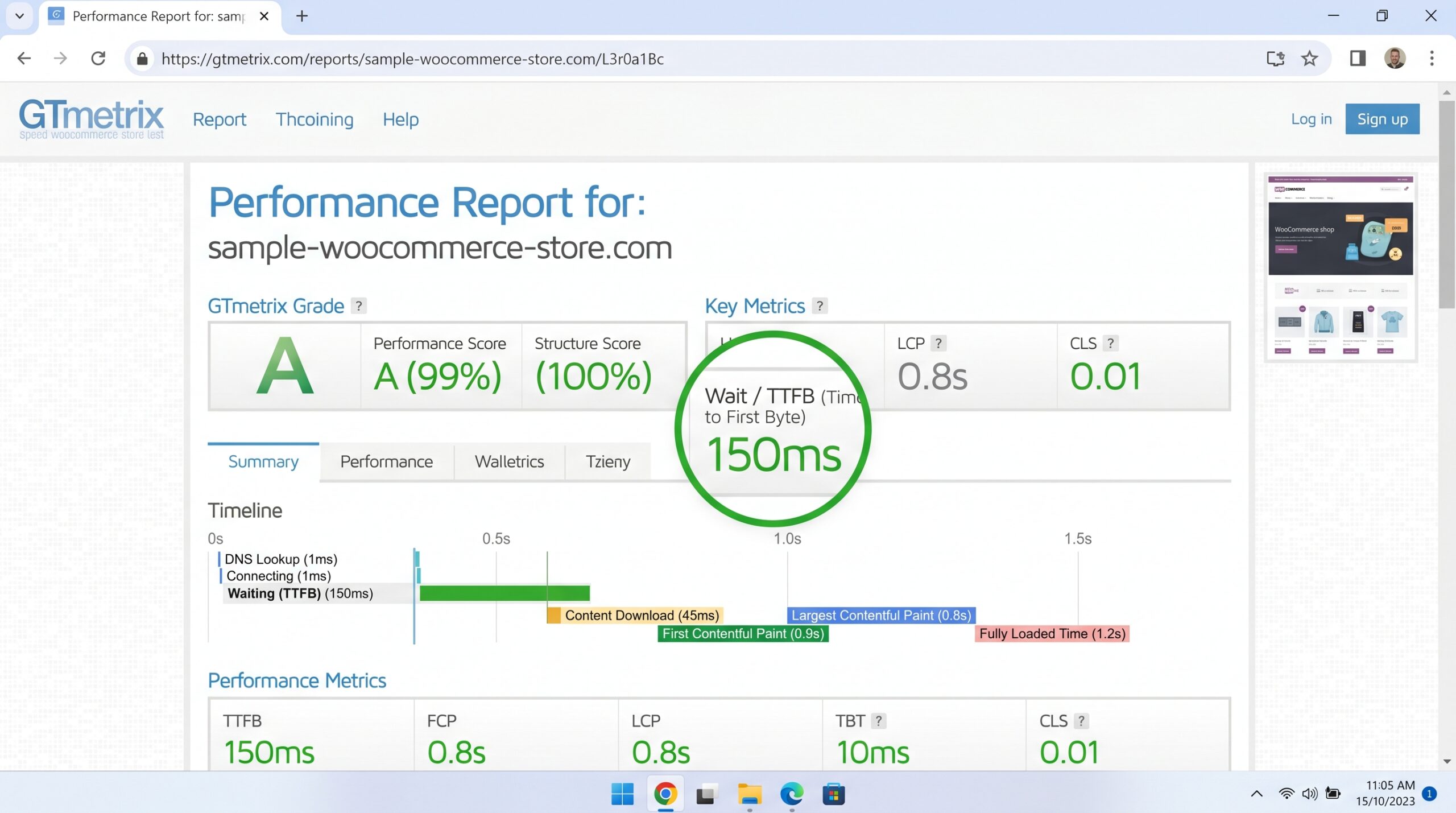This screenshot has height=813, width=1456.
Task: Open the help icon next to Key Metrics
Action: [820, 306]
